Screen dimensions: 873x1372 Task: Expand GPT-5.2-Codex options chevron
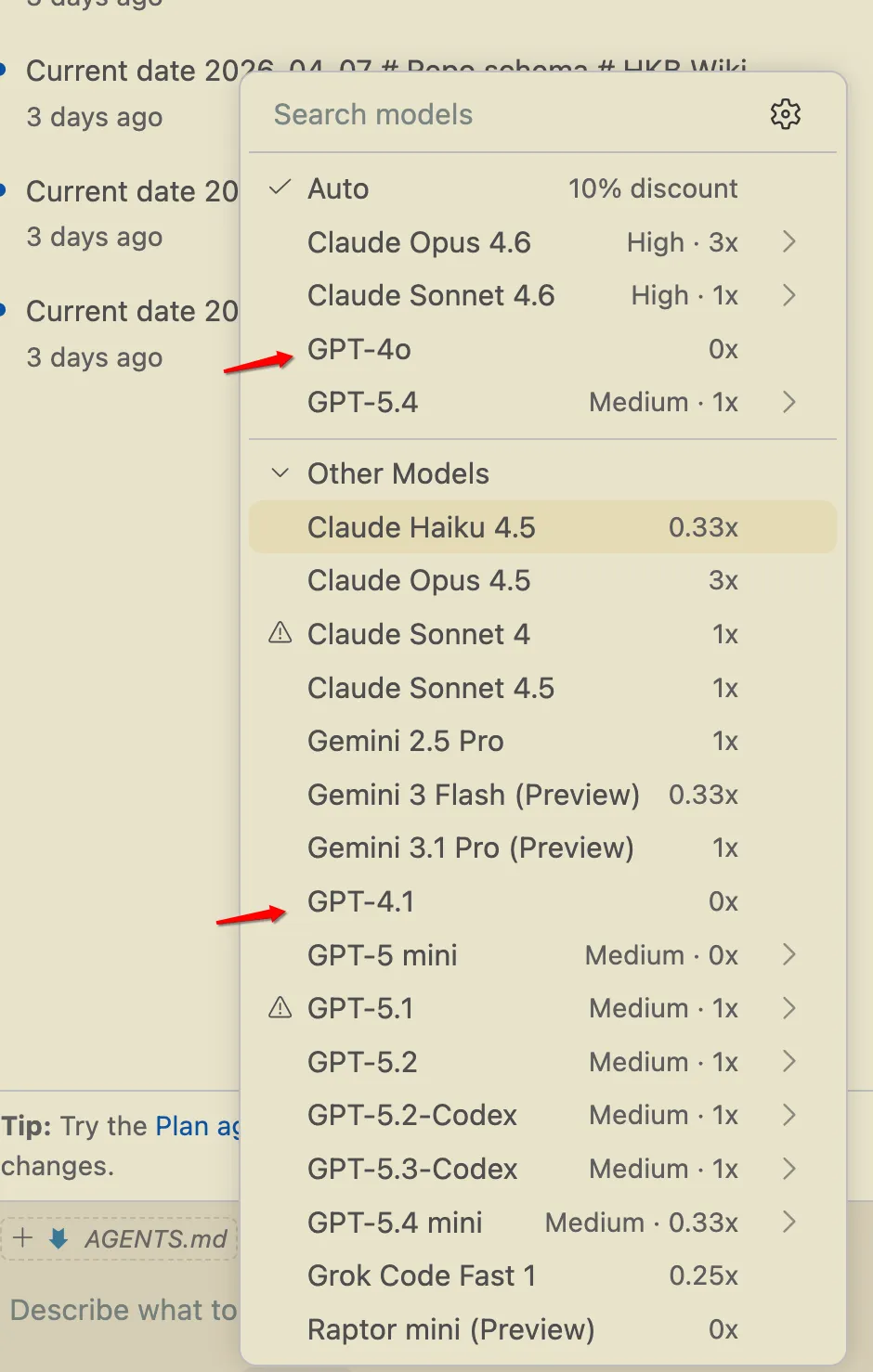pyautogui.click(x=788, y=1115)
